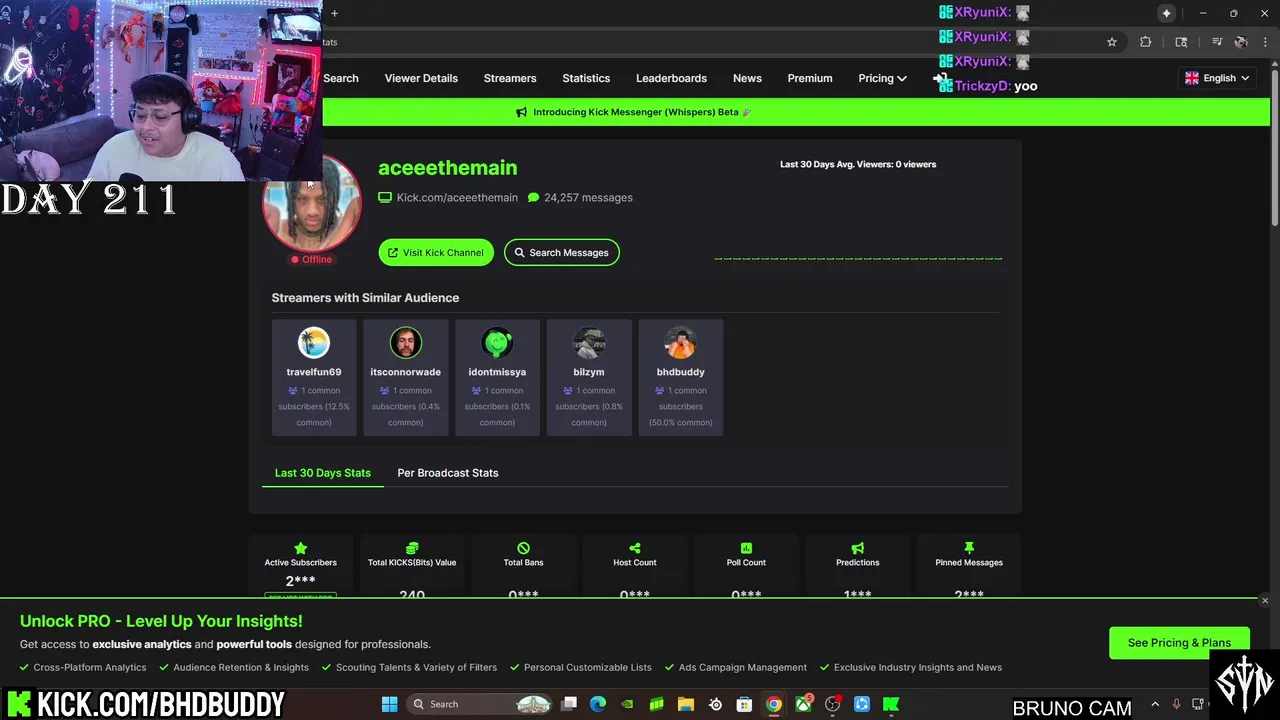
Task: Open the Leaderboards nav item
Action: 671,78
